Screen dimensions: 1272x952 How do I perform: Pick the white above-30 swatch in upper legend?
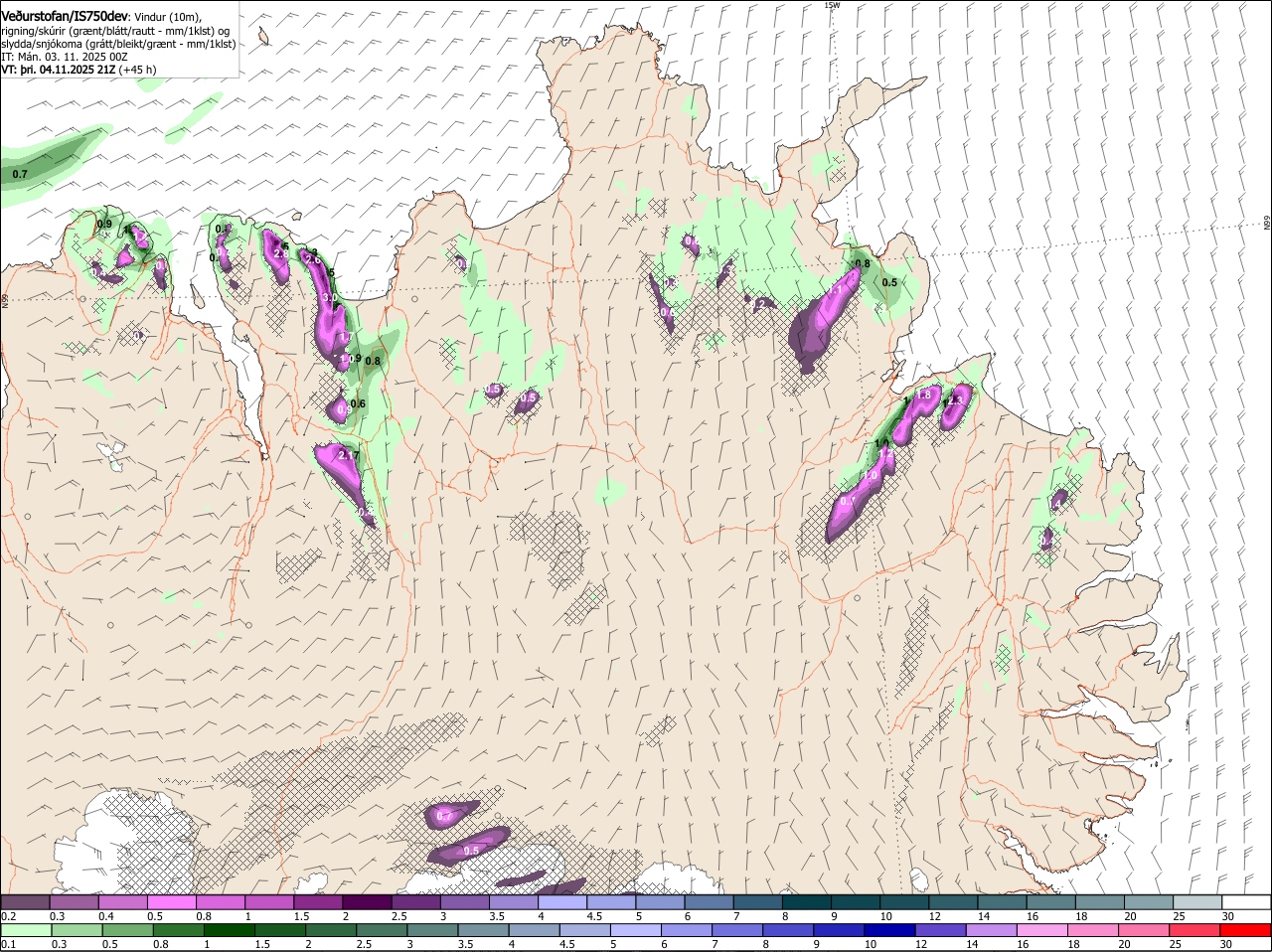(1246, 901)
